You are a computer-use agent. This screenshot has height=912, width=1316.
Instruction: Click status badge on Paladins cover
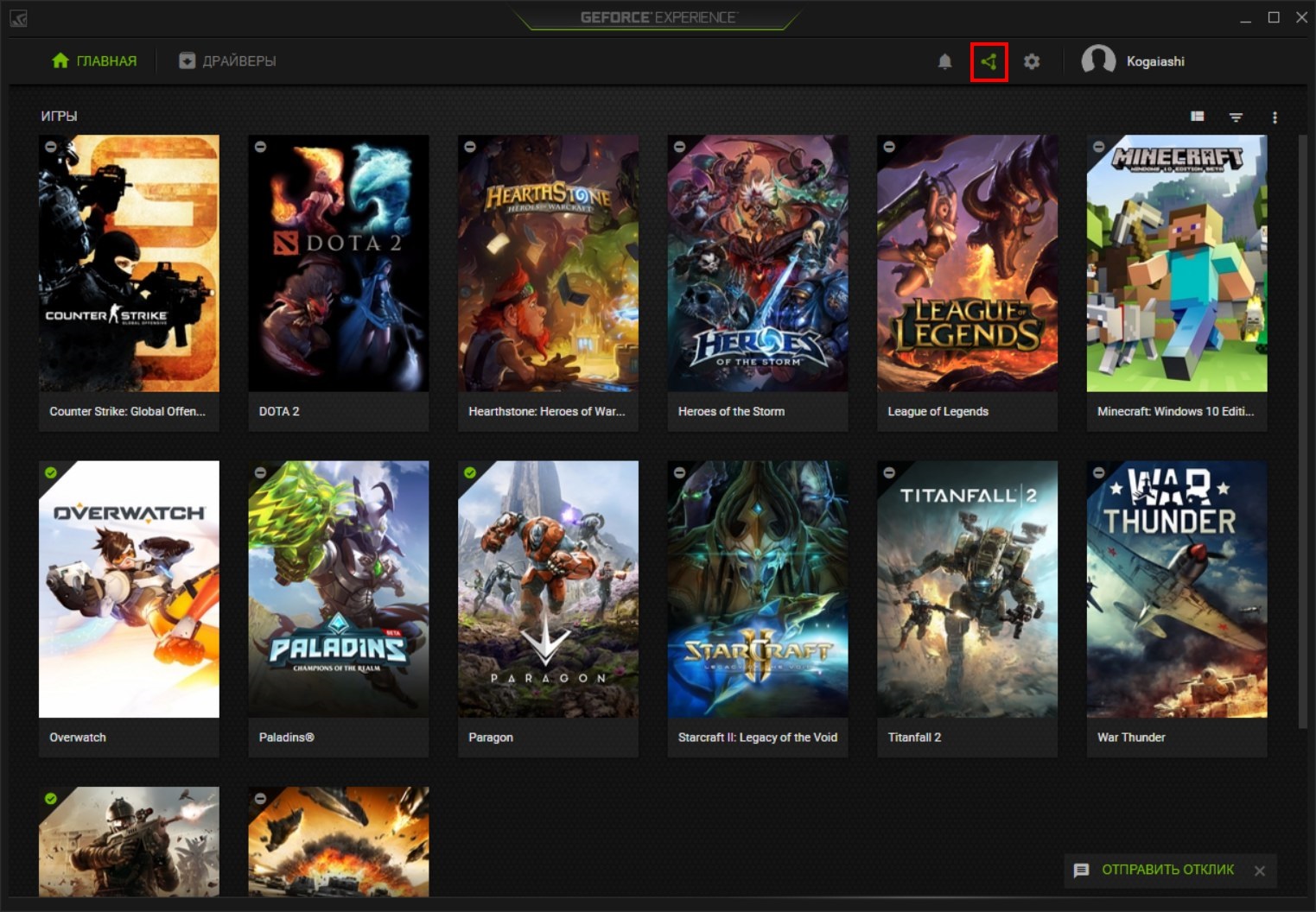click(260, 472)
